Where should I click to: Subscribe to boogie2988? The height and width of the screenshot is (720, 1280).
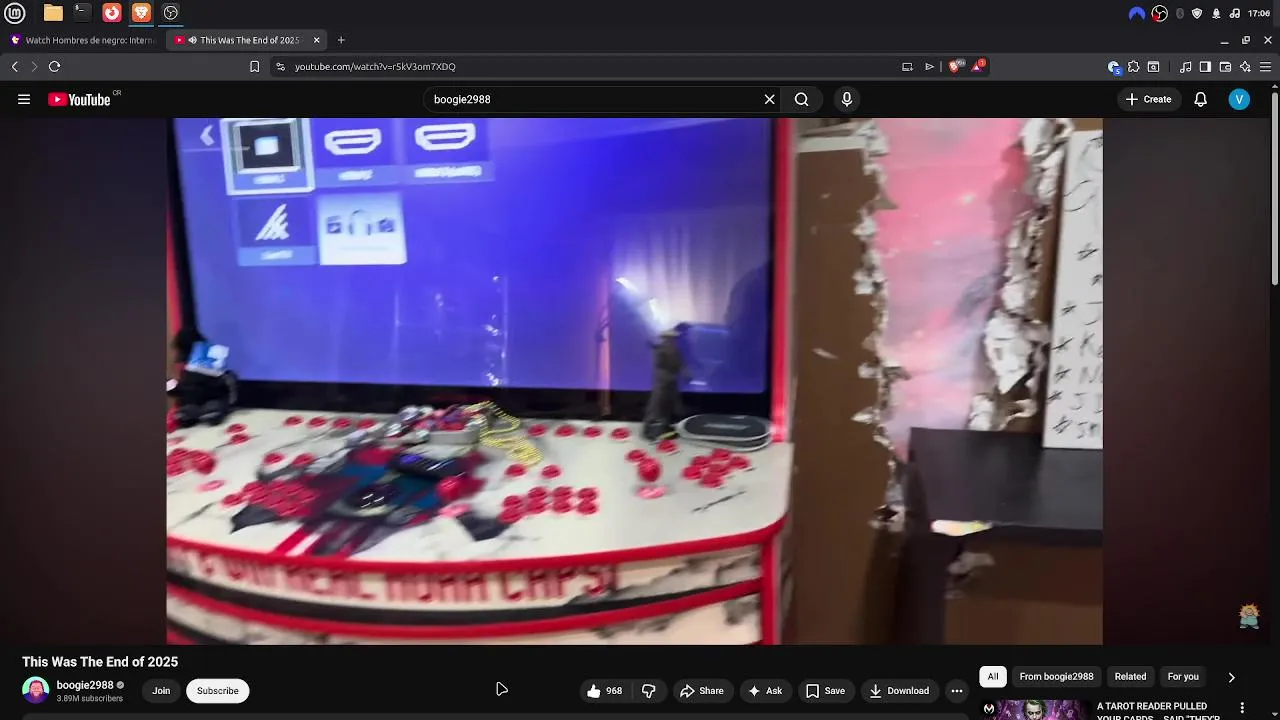(217, 691)
